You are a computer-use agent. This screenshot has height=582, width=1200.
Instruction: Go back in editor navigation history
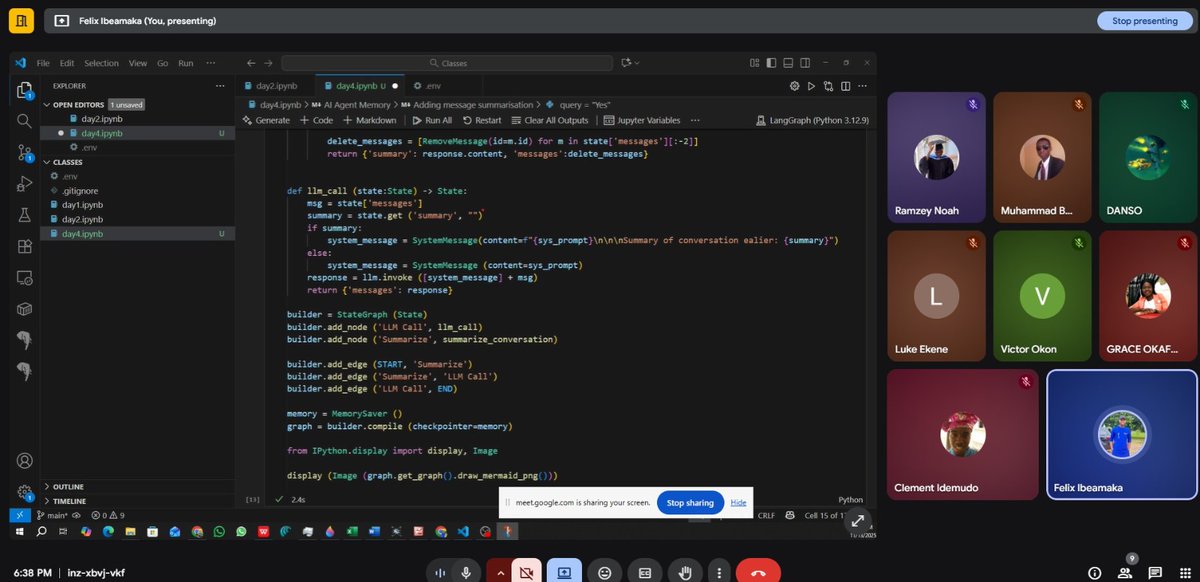[252, 62]
